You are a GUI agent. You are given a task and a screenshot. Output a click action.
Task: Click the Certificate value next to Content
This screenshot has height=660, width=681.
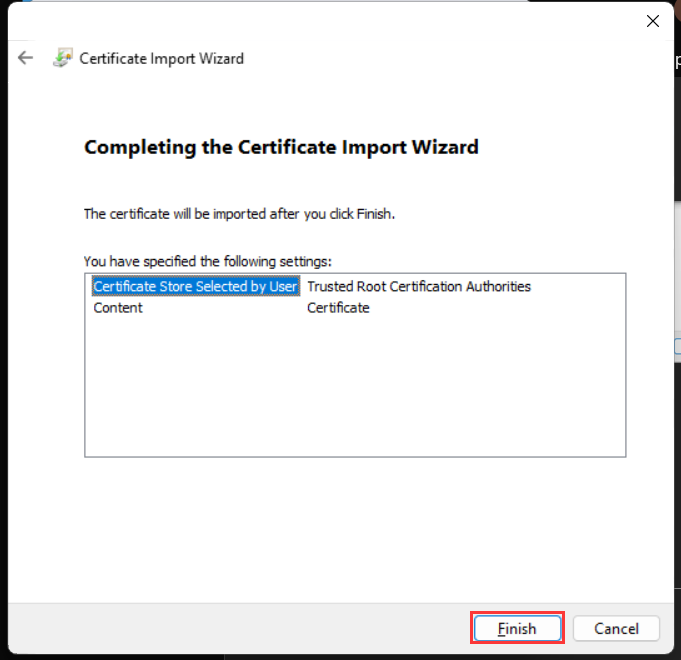(x=338, y=308)
